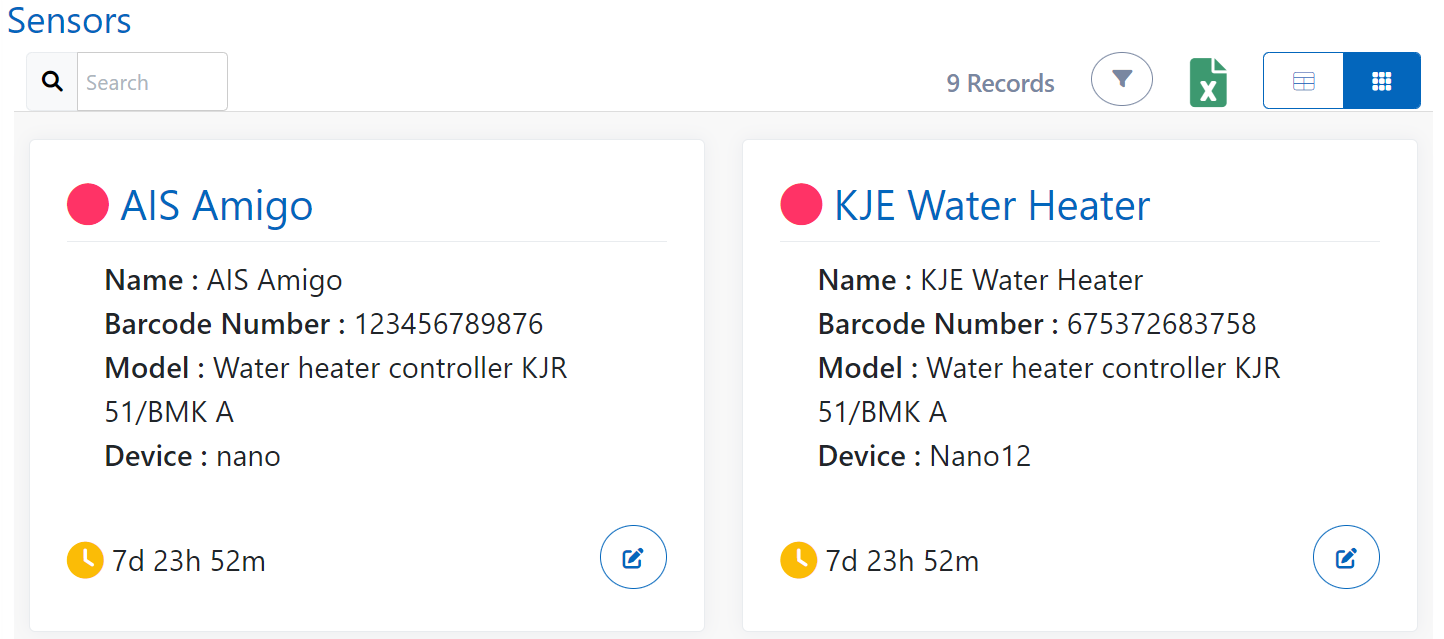Screen dimensions: 1444x639
Task: Edit the KJE Water Heater sensor
Action: [x=1346, y=557]
